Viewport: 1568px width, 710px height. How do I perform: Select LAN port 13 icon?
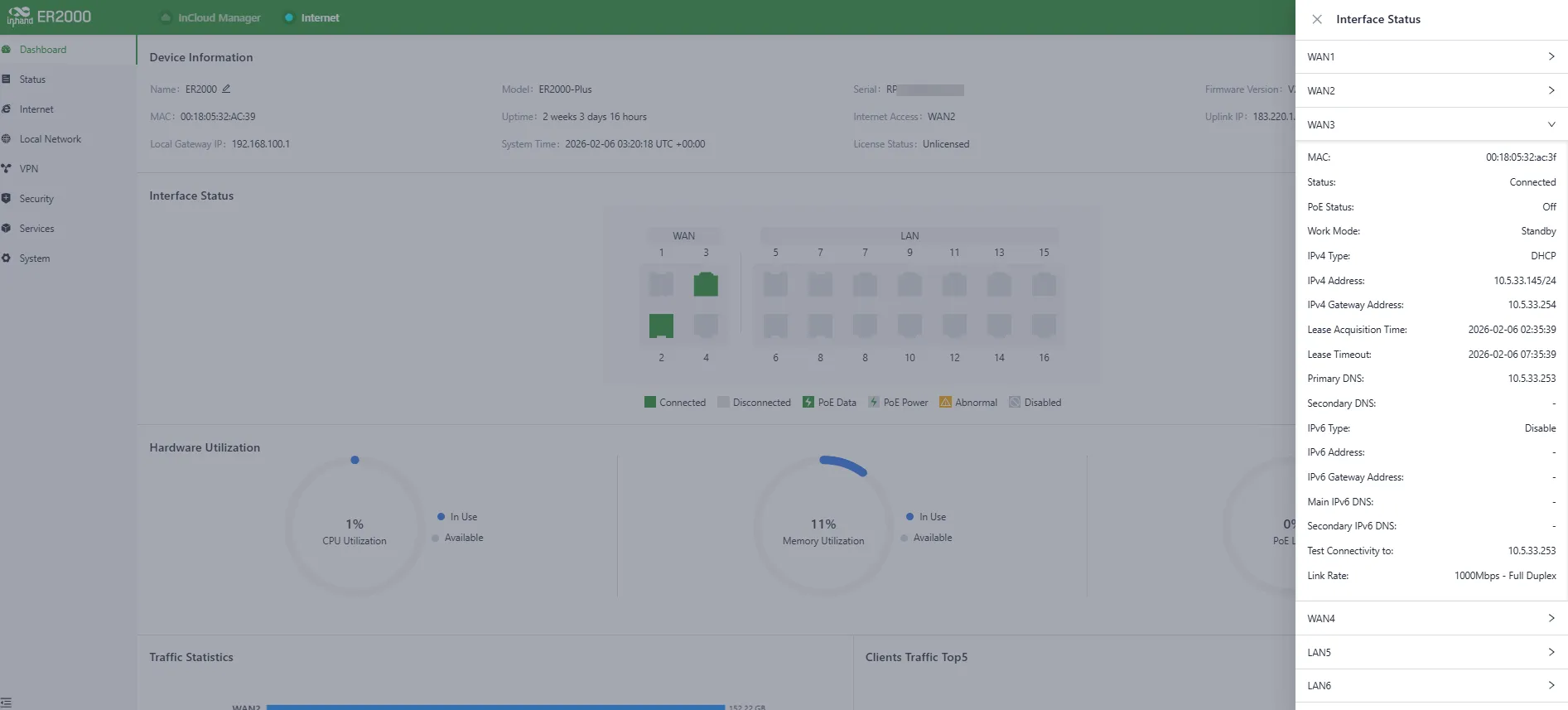[999, 284]
